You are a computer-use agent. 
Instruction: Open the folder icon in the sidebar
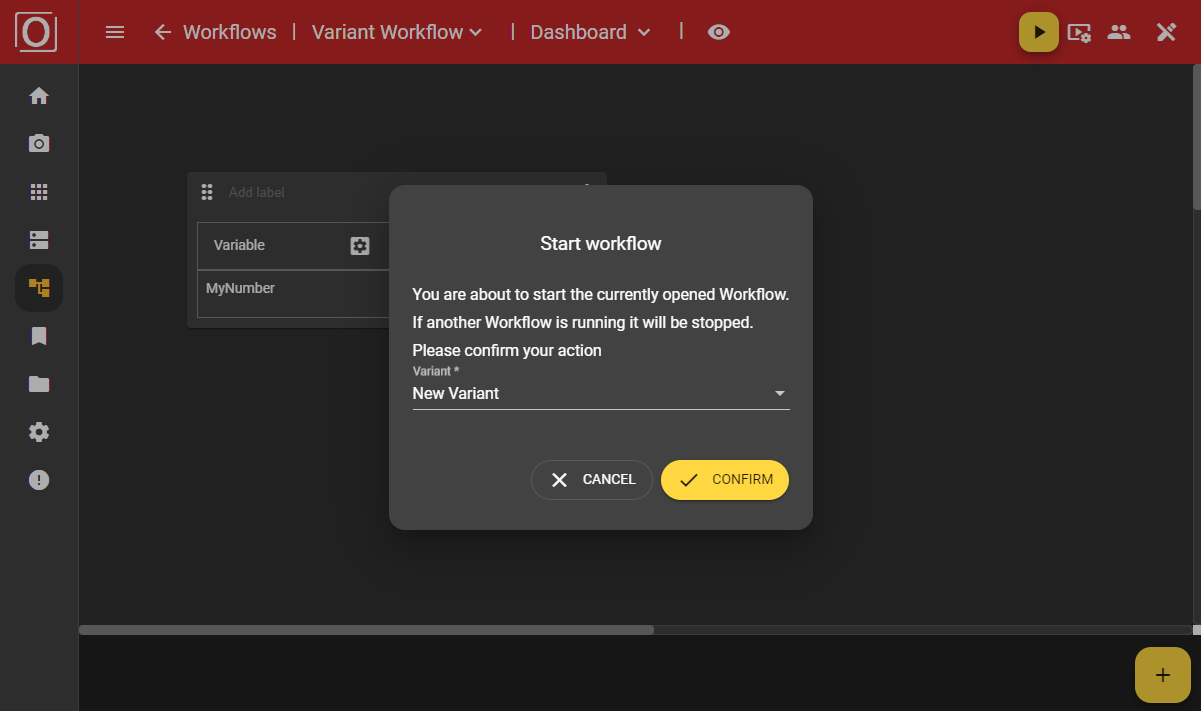(39, 384)
